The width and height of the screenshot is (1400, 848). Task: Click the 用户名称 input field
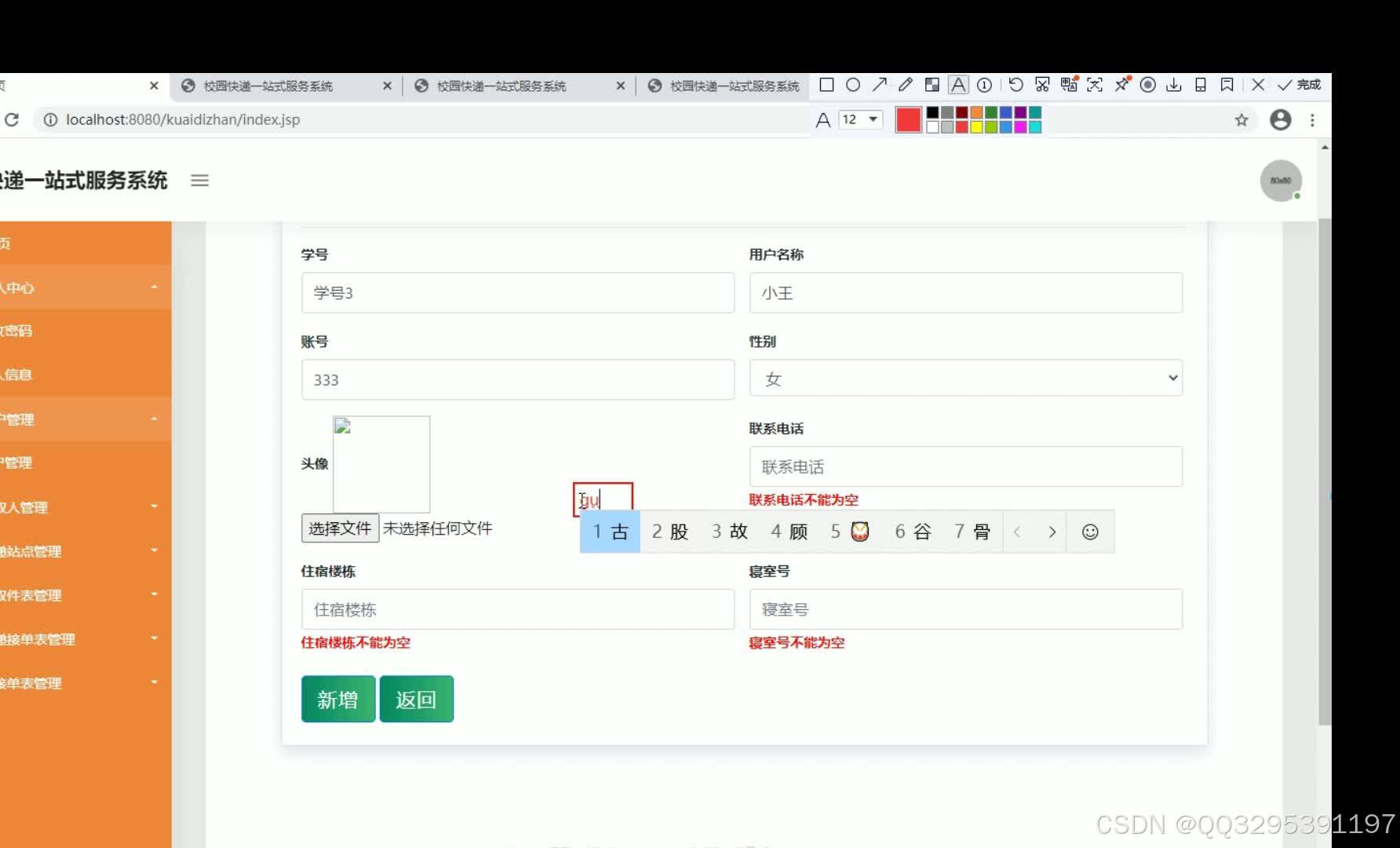966,293
